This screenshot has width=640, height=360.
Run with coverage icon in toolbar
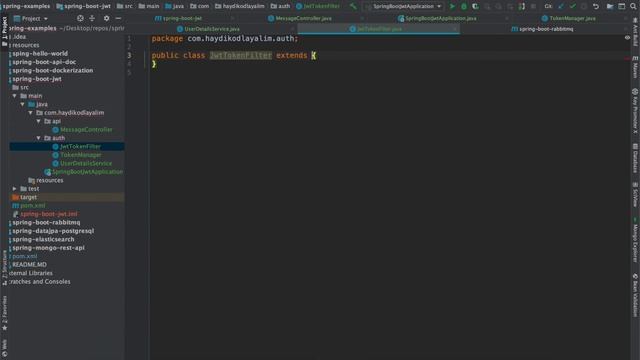pos(475,6)
